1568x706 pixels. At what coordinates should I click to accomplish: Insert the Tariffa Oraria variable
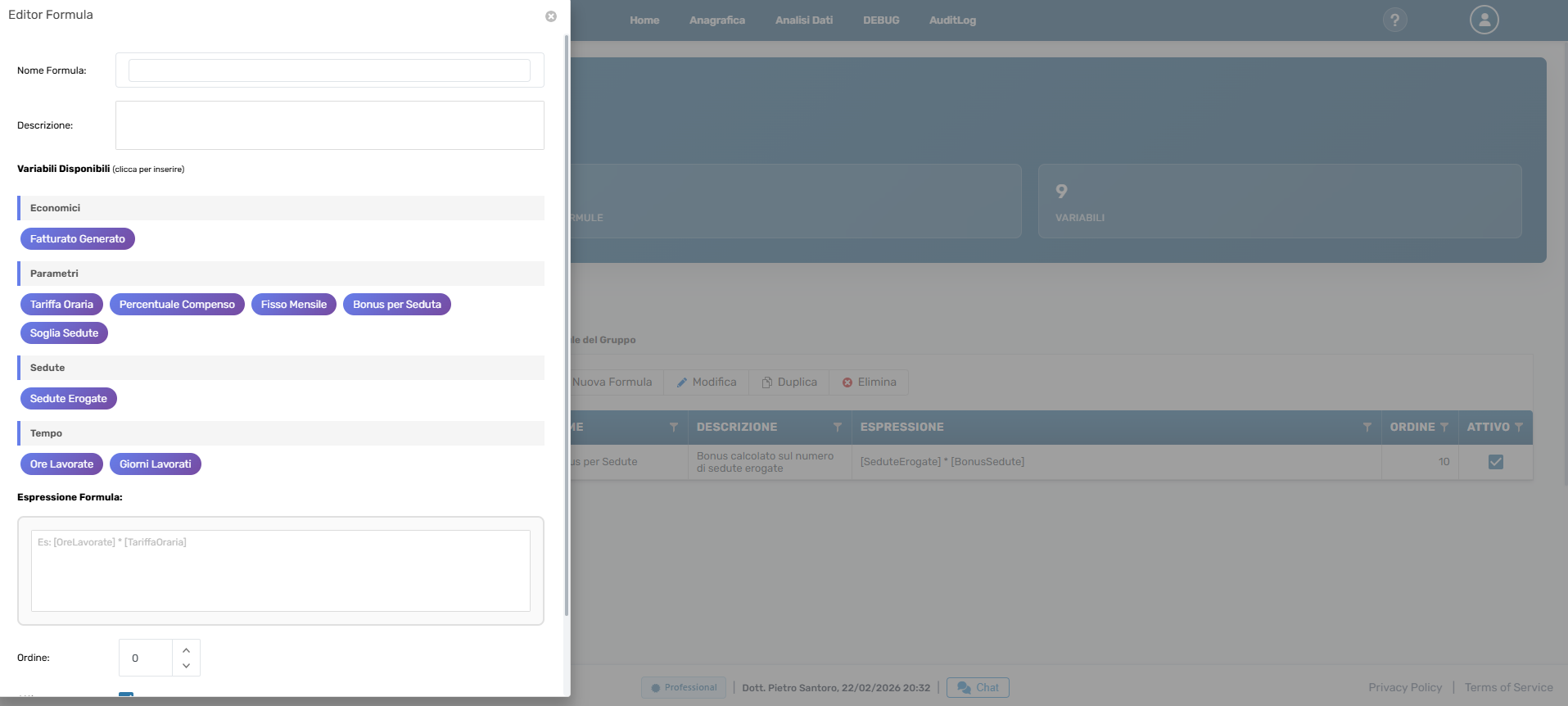[61, 305]
